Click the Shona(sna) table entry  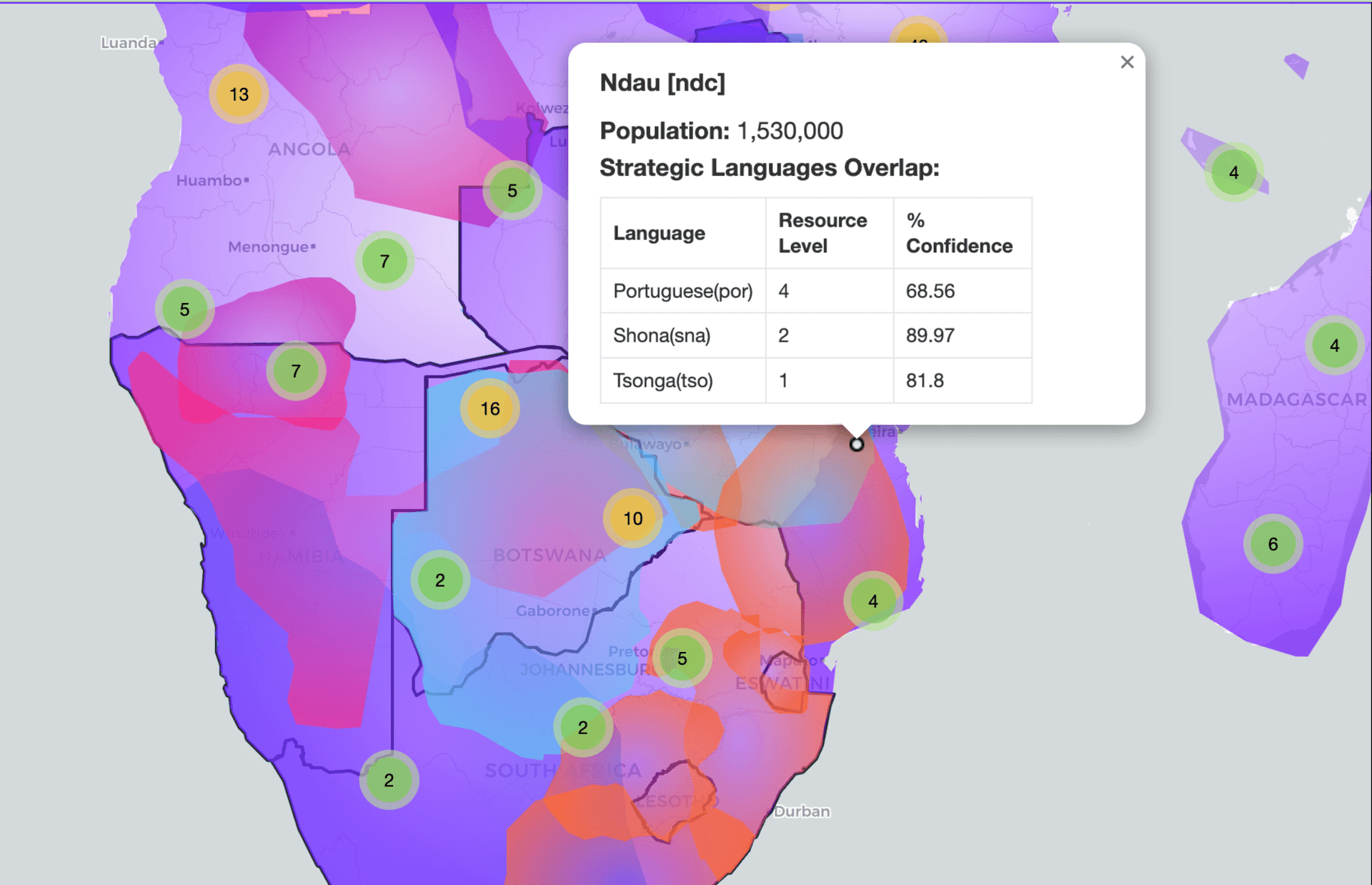(x=661, y=335)
